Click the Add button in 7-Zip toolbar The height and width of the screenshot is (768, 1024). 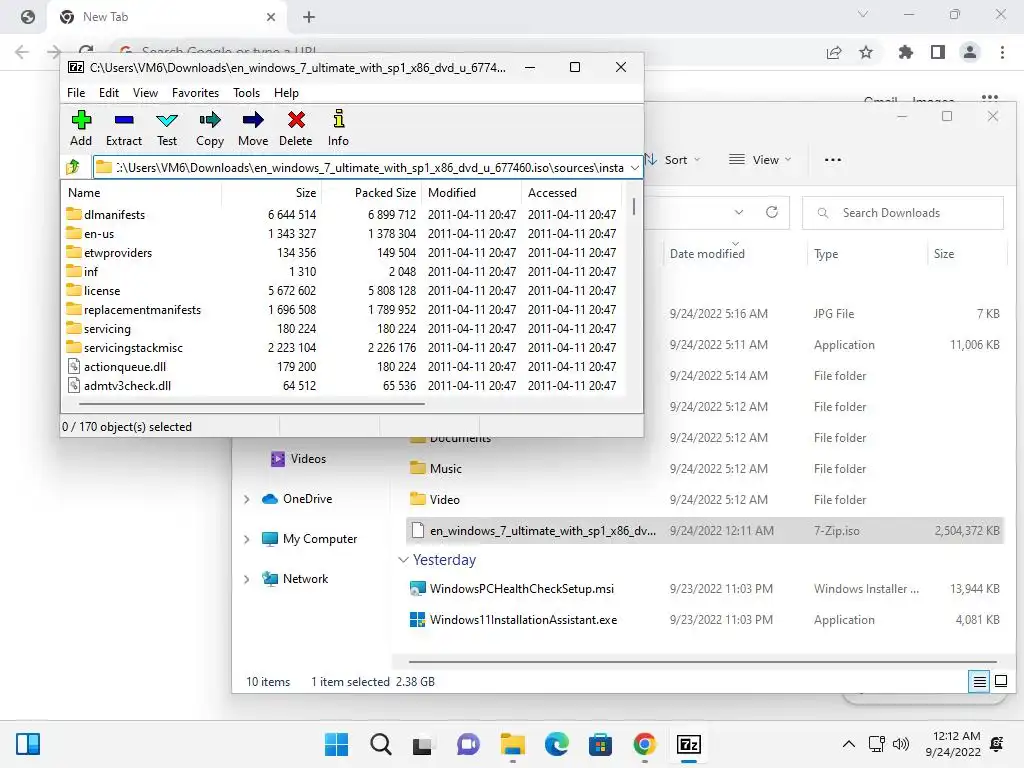[81, 129]
